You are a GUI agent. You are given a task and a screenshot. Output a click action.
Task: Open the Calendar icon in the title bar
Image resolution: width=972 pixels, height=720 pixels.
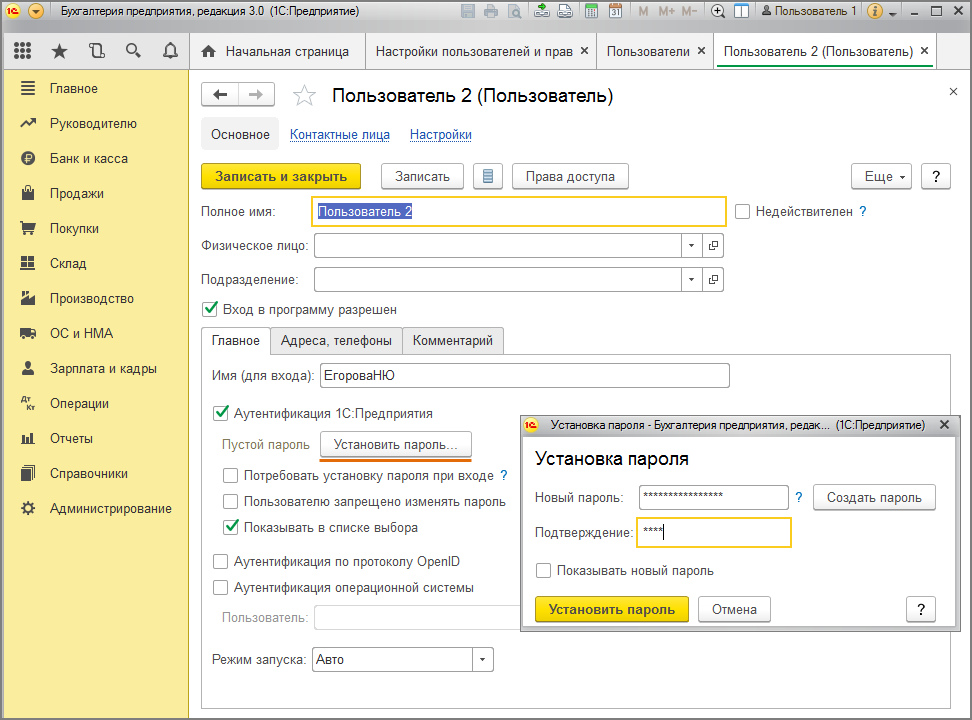coord(615,11)
